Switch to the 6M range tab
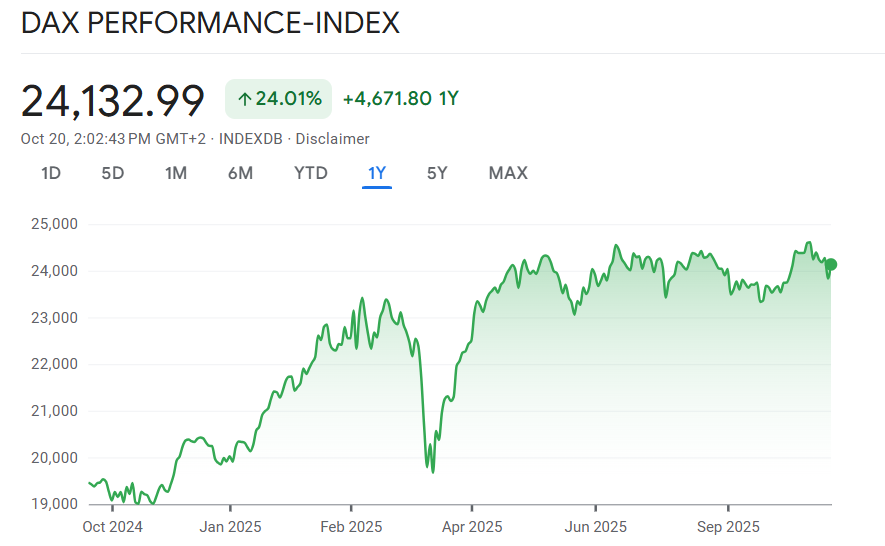Viewport: 885px width, 546px height. (240, 173)
